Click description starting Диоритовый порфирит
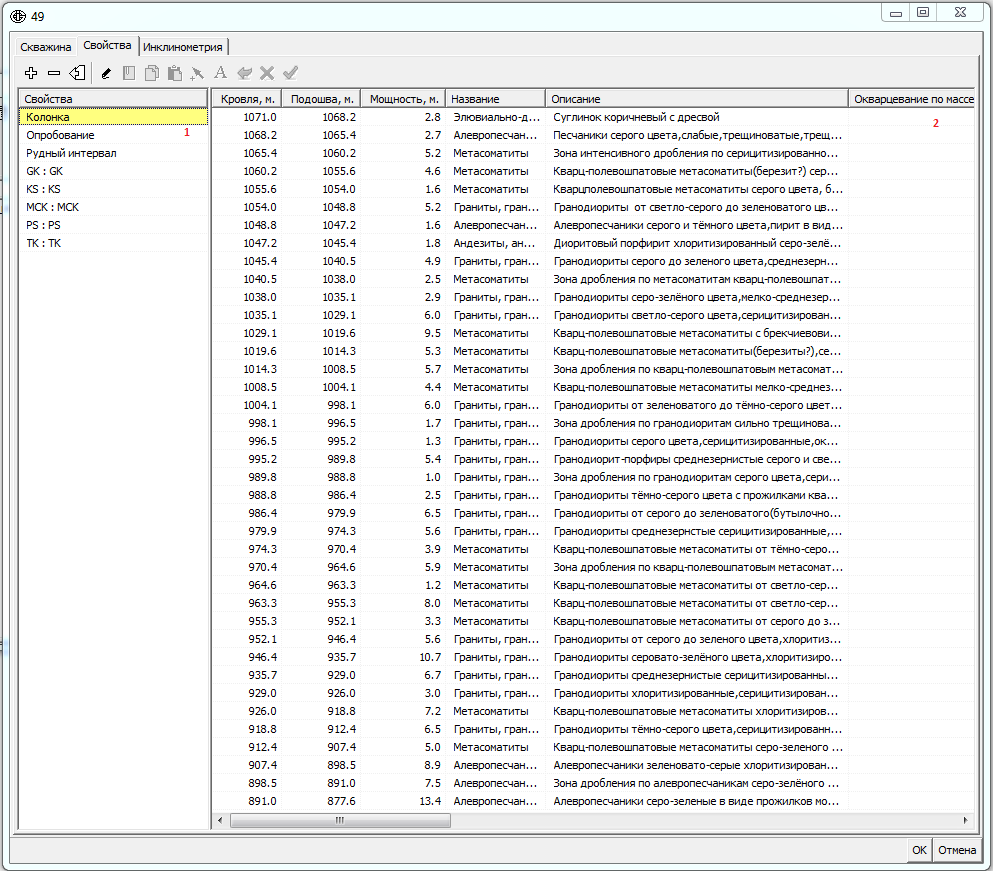 point(697,243)
